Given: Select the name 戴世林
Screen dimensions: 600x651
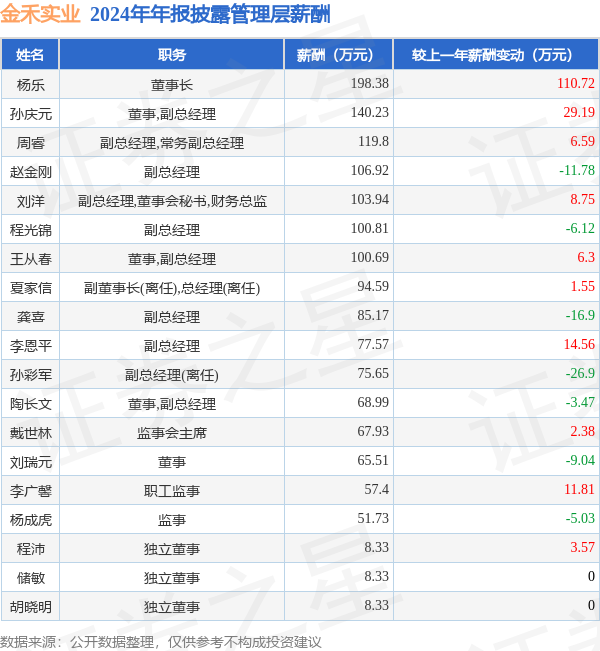Looking at the screenshot, I should tap(30, 433).
